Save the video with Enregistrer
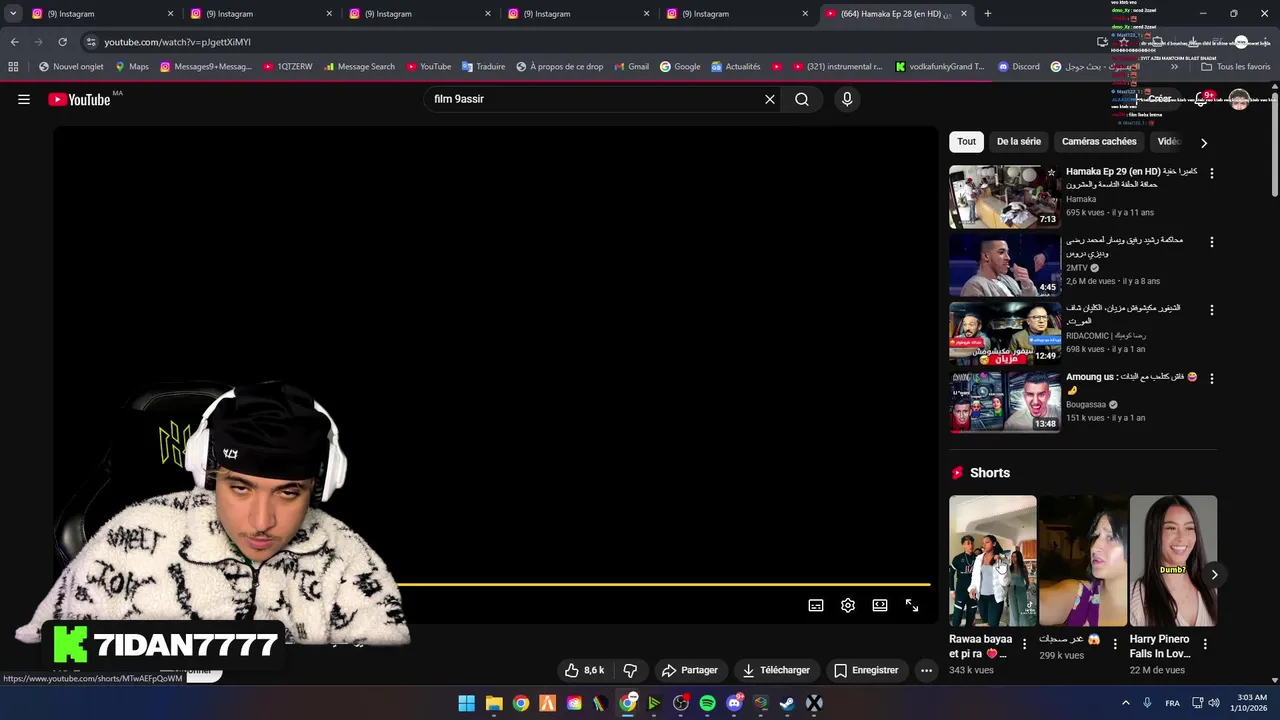1280x720 pixels. pos(866,670)
